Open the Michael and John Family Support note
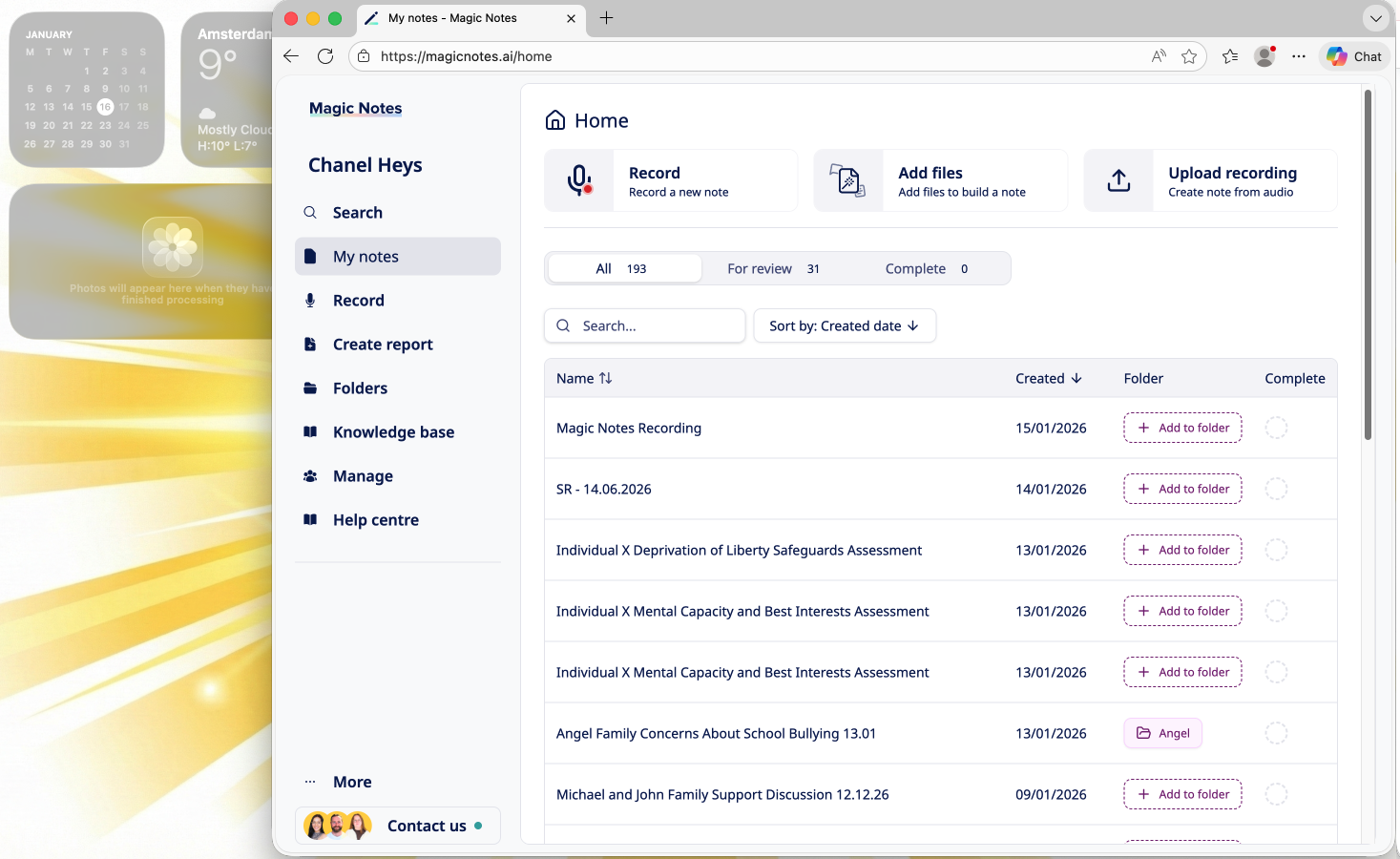Viewport: 1400px width, 859px height. point(722,794)
